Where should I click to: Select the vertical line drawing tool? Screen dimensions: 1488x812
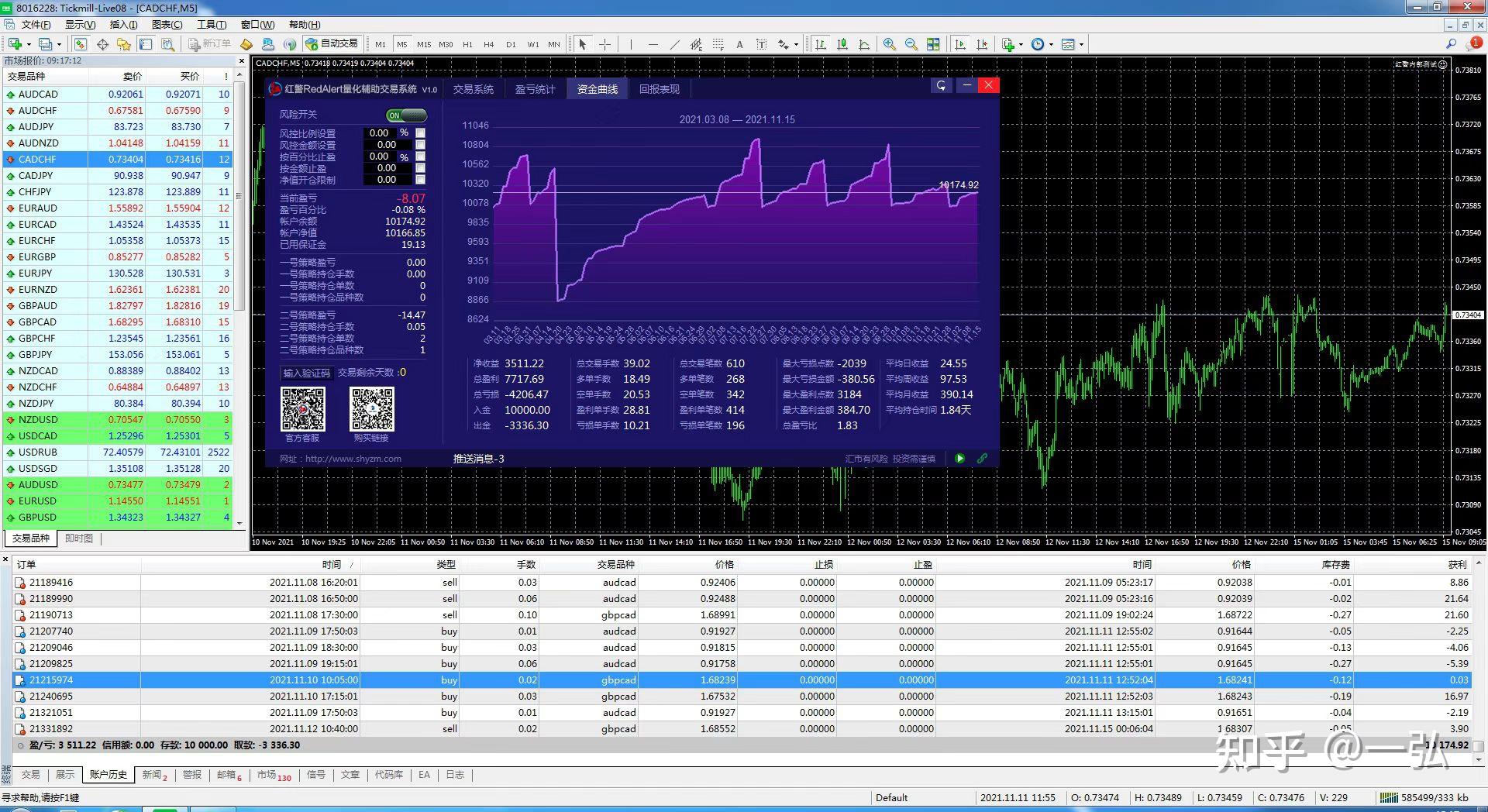631,44
